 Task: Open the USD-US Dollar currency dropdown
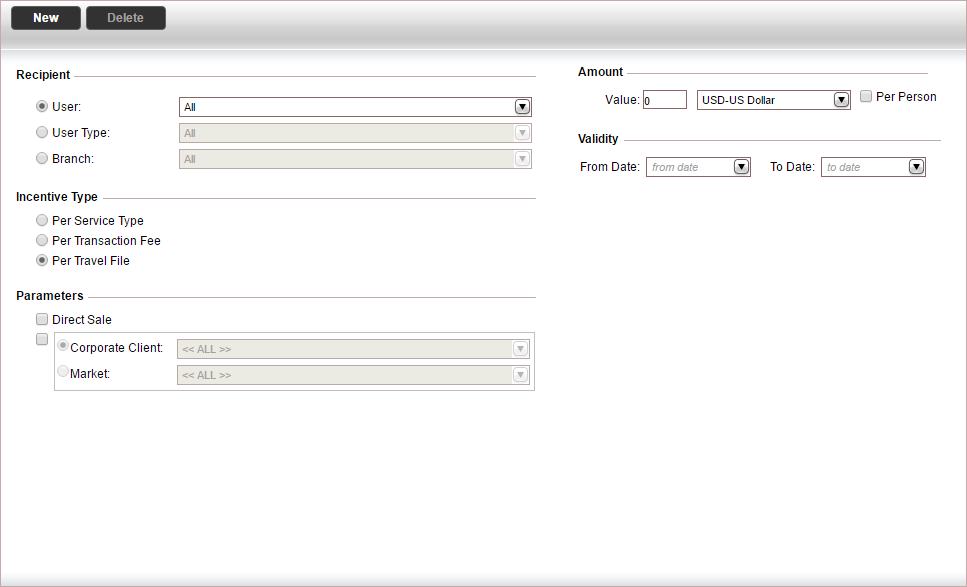pyautogui.click(x=841, y=100)
